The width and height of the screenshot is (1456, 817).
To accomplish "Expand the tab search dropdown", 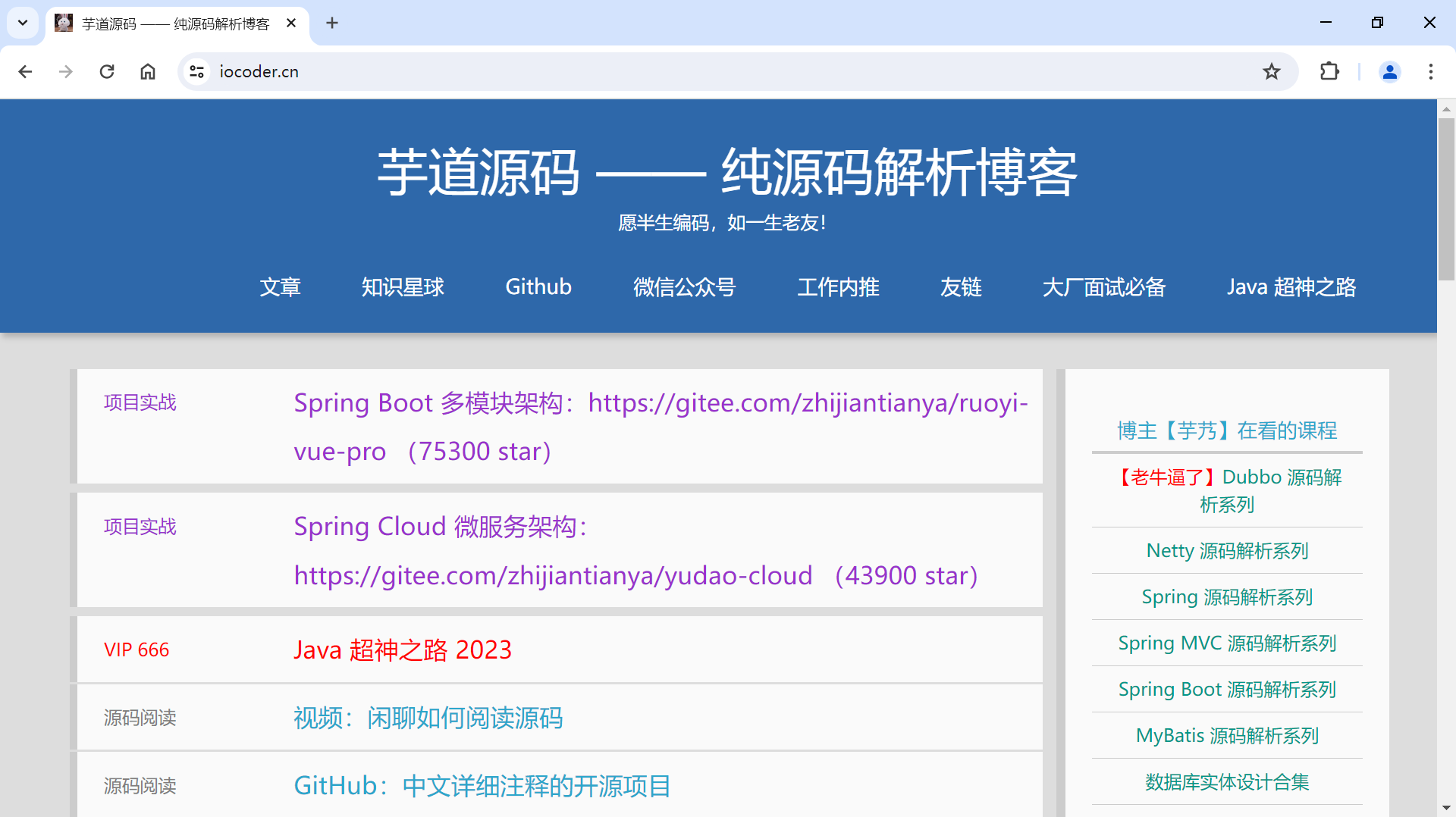I will point(23,23).
